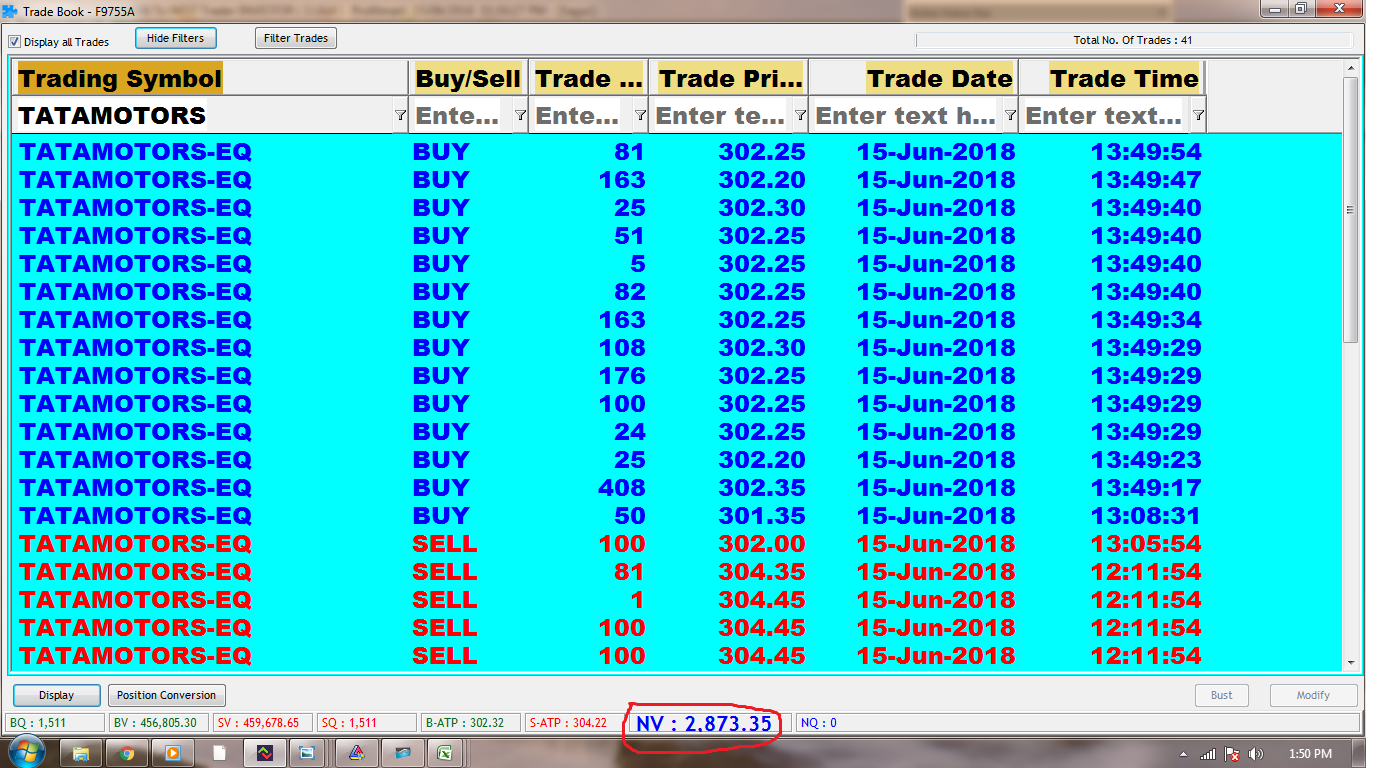The width and height of the screenshot is (1380, 768).
Task: Switch to the trading terminal taskbar icon
Action: pyautogui.click(x=265, y=753)
